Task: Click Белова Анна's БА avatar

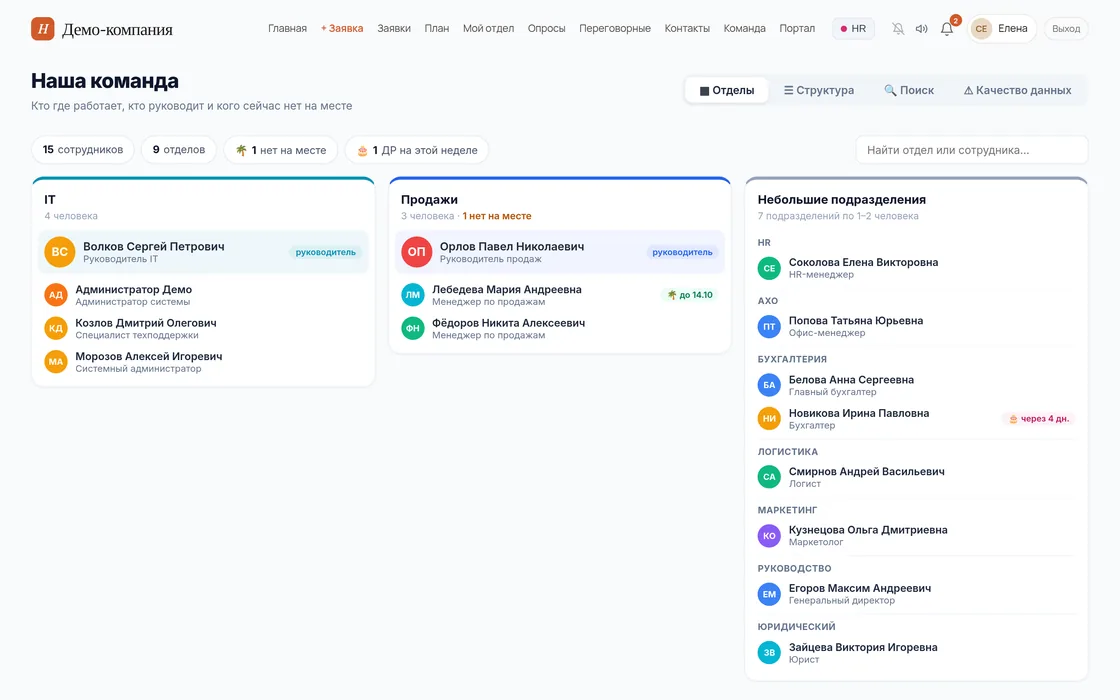Action: (769, 385)
